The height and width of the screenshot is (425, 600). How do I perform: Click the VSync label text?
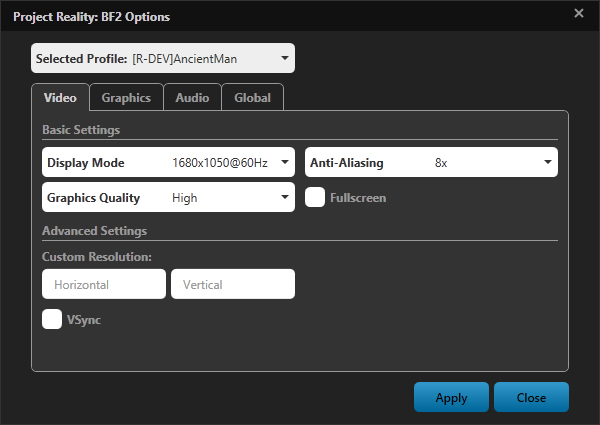click(x=84, y=320)
